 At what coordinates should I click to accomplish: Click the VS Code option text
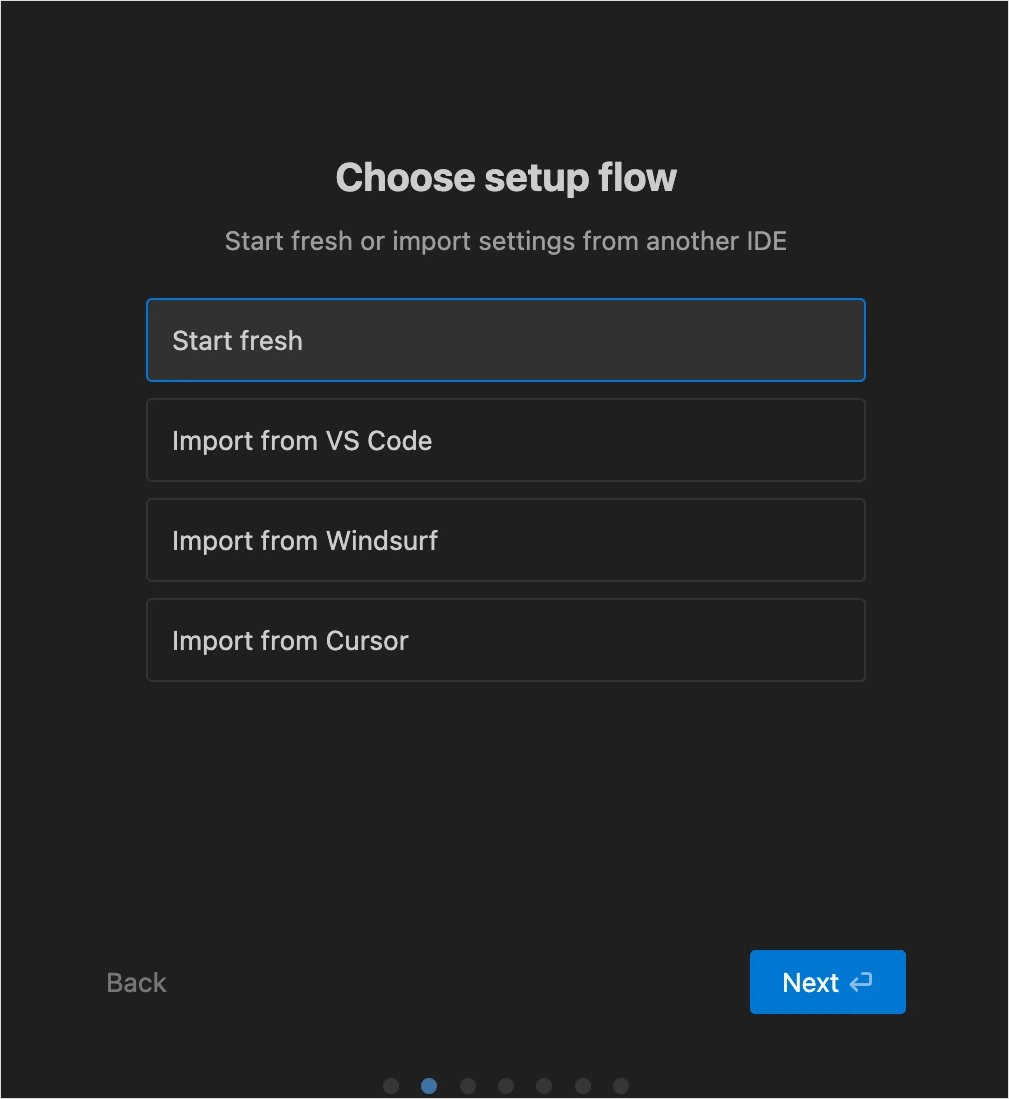tap(302, 440)
